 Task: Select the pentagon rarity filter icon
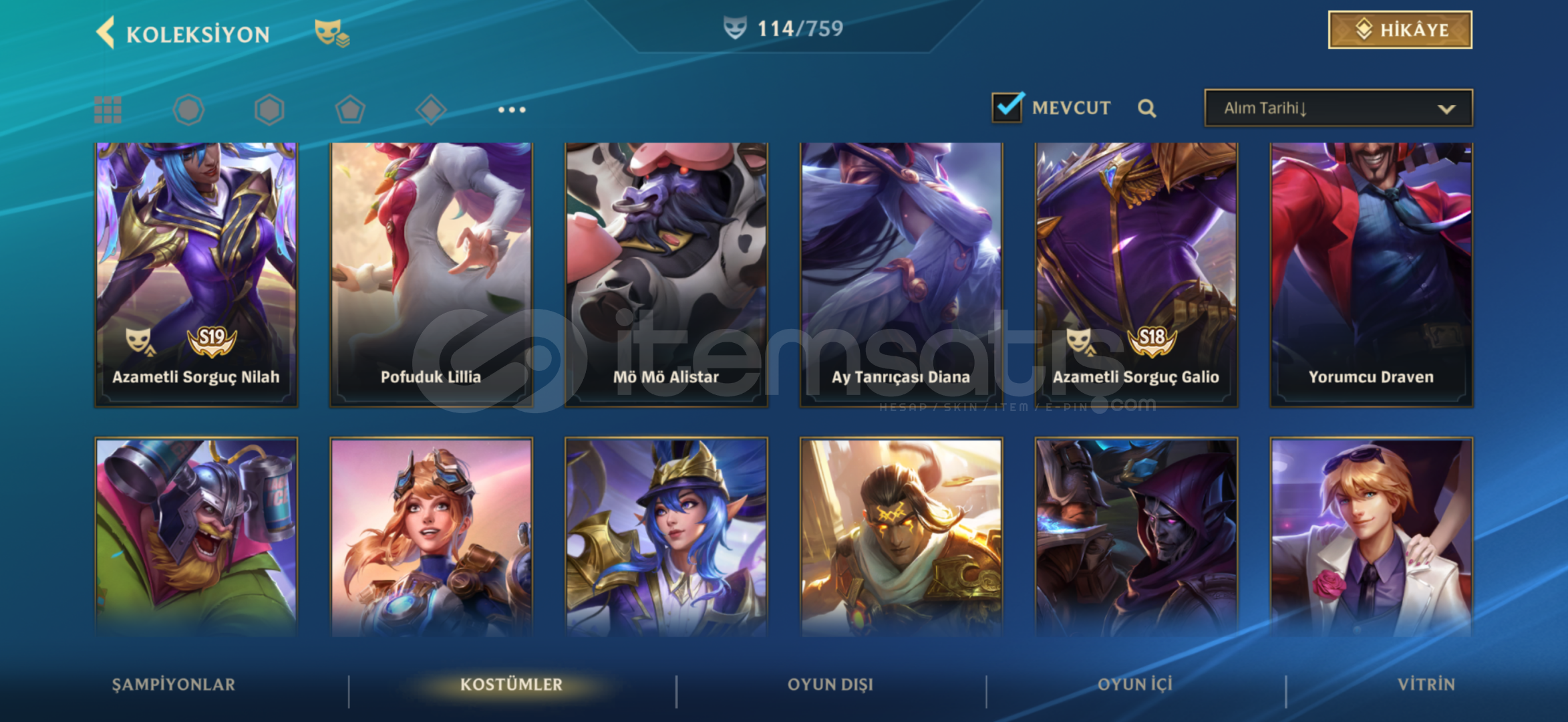[350, 110]
